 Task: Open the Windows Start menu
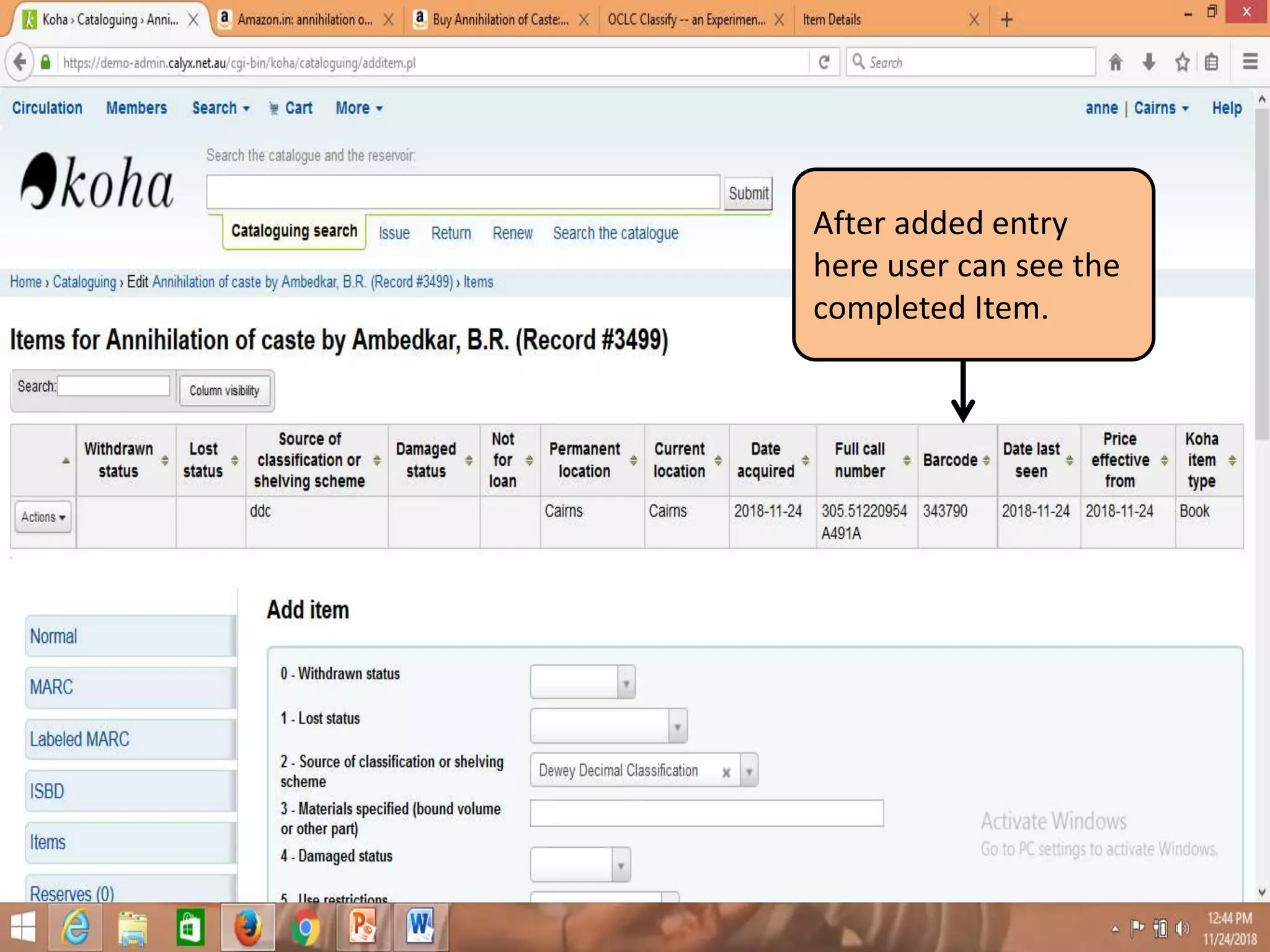coord(23,928)
